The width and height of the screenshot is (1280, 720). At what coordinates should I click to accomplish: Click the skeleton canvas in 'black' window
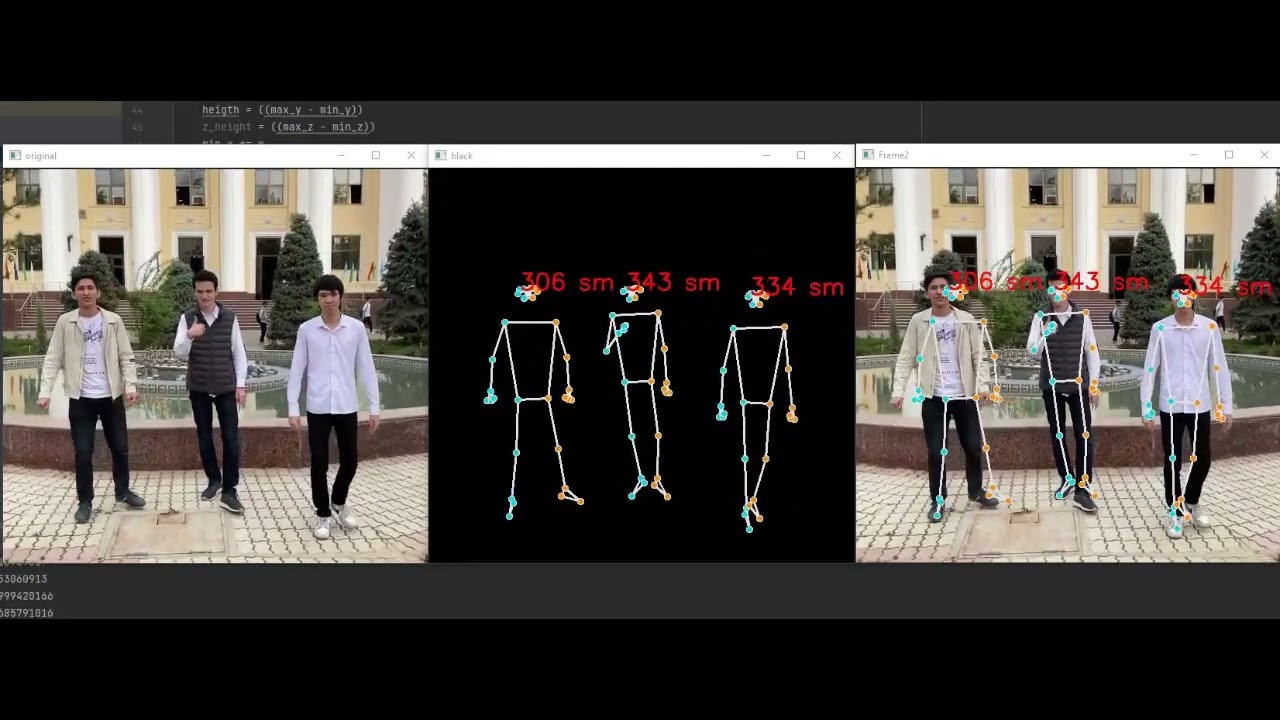(641, 365)
